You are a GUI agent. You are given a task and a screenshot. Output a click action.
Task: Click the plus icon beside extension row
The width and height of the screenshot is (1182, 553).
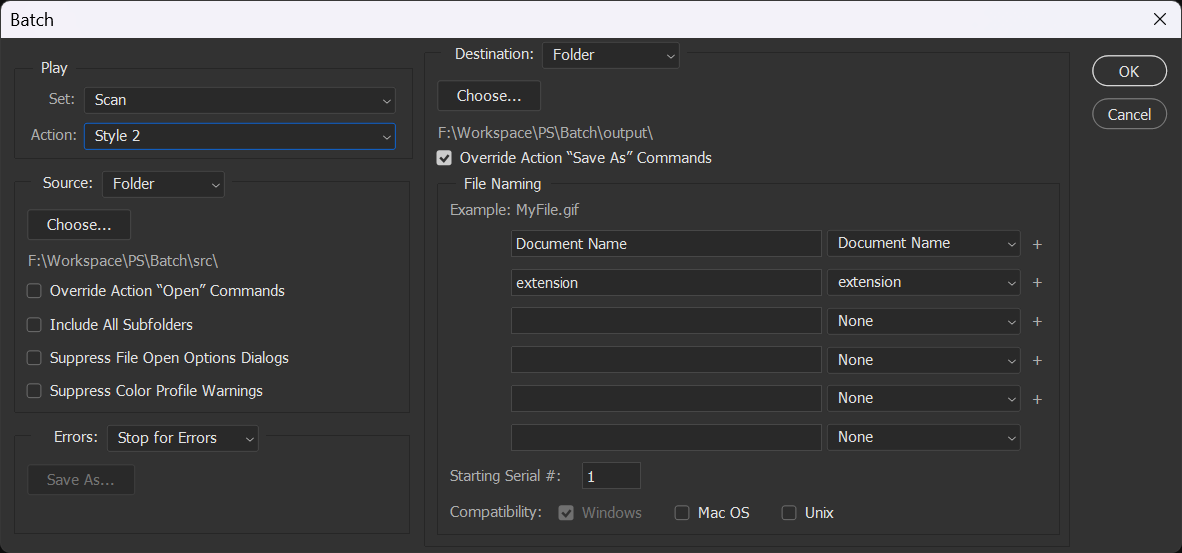[x=1037, y=283]
